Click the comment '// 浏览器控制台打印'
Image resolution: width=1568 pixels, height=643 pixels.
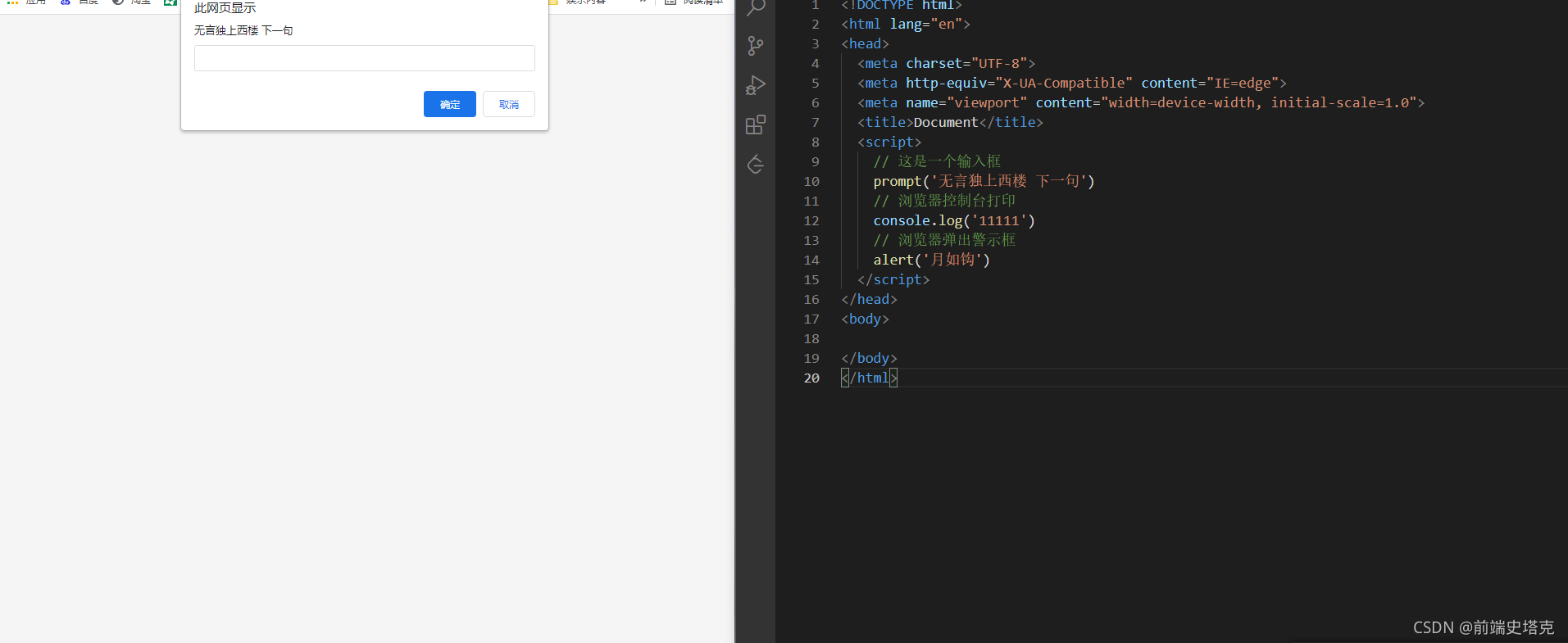tap(944, 201)
